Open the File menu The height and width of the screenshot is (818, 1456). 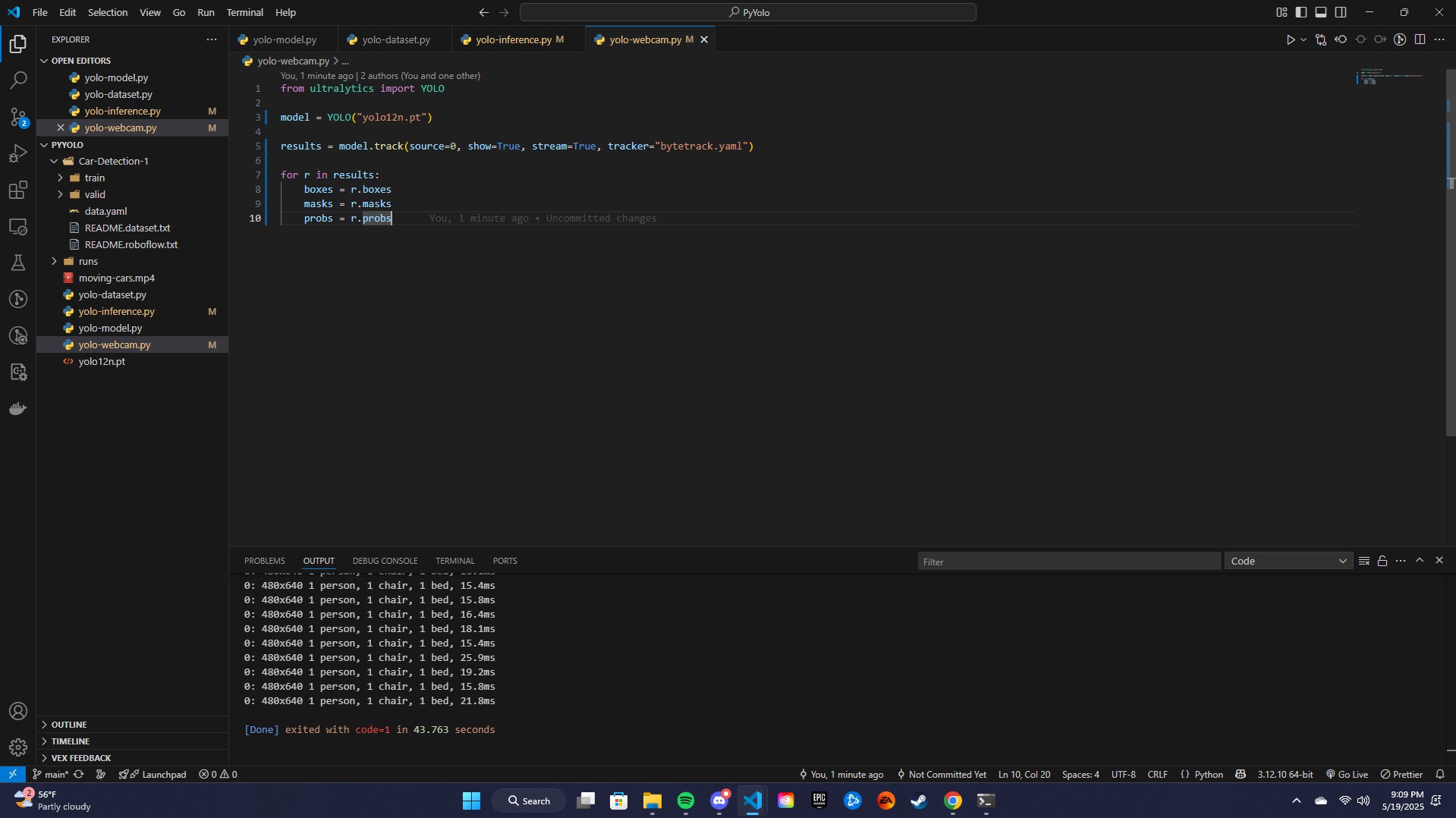tap(39, 12)
